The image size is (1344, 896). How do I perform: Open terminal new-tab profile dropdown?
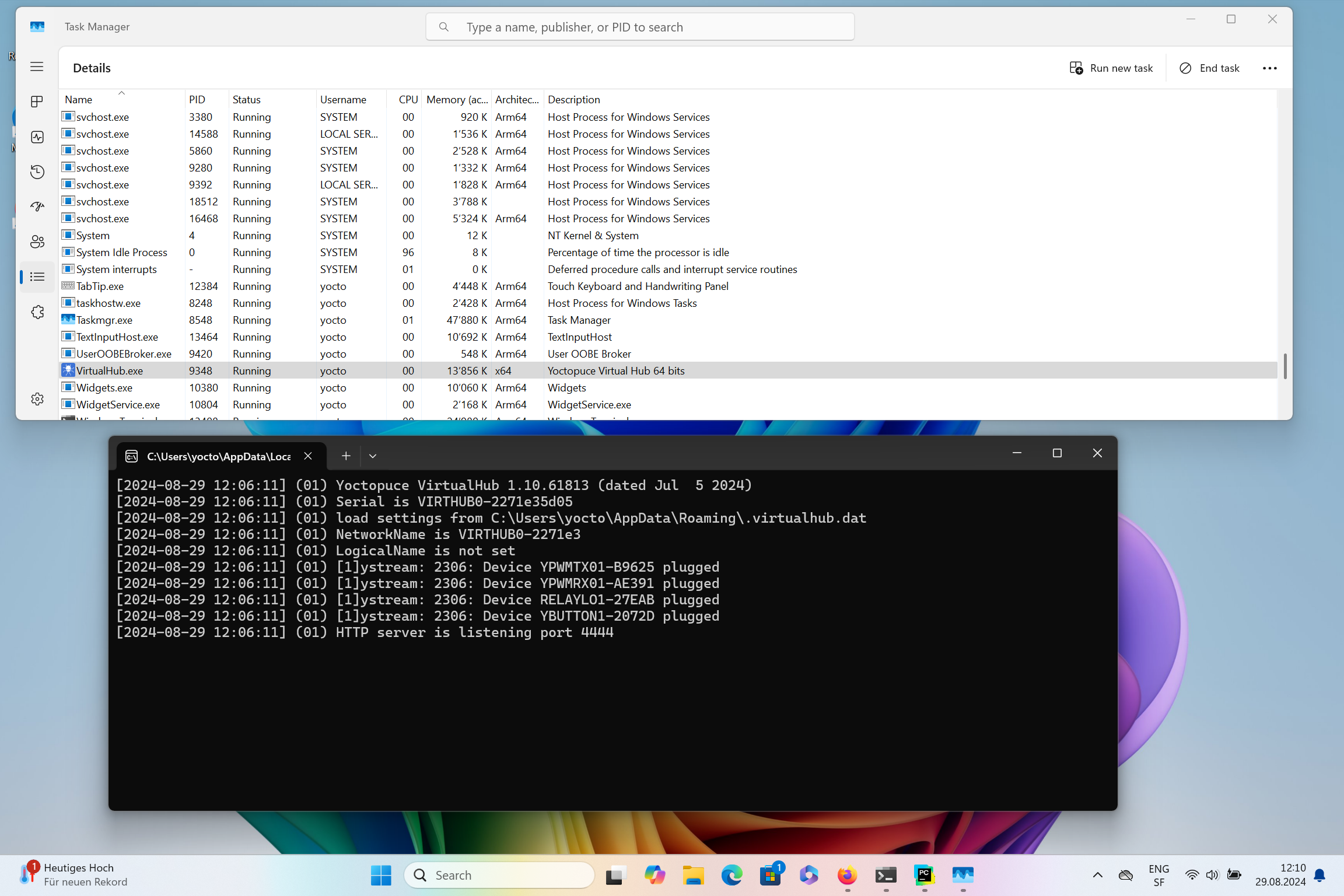tap(373, 456)
